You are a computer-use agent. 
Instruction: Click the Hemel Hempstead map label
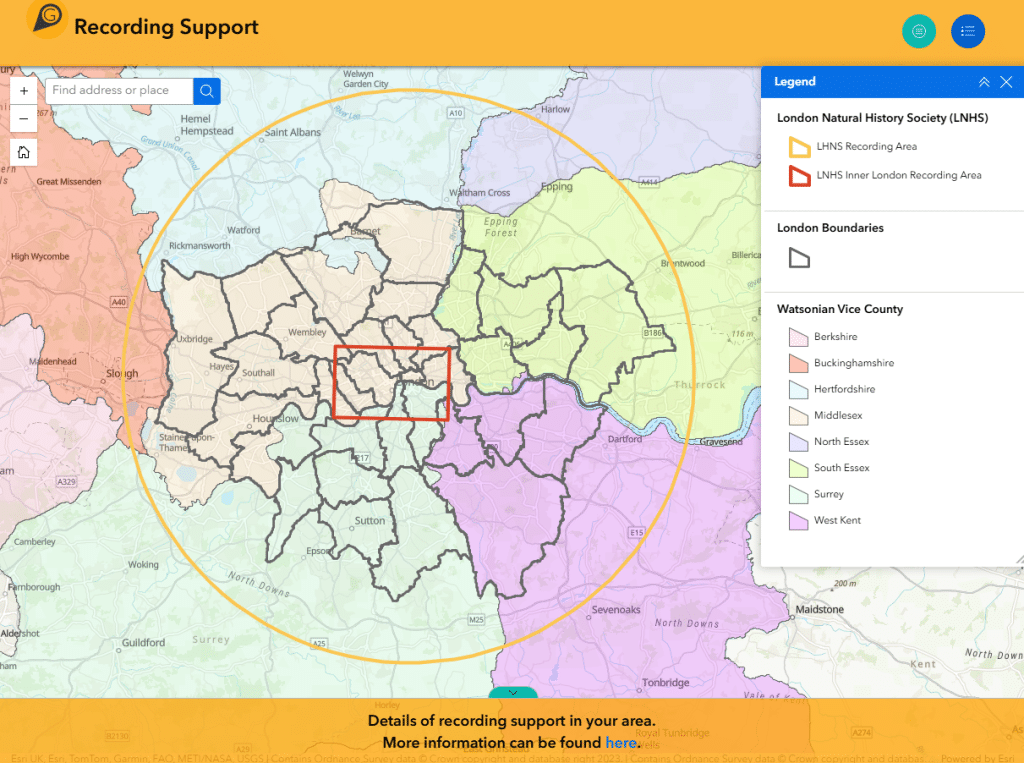[x=207, y=125]
